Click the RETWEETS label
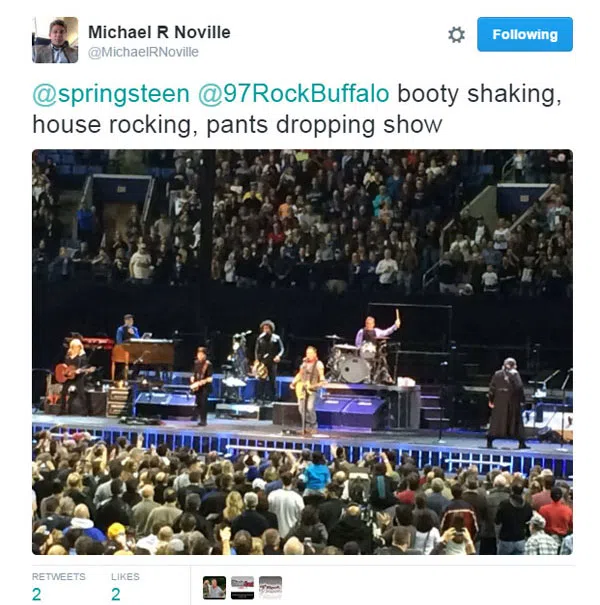The image size is (600, 605). pos(59,576)
